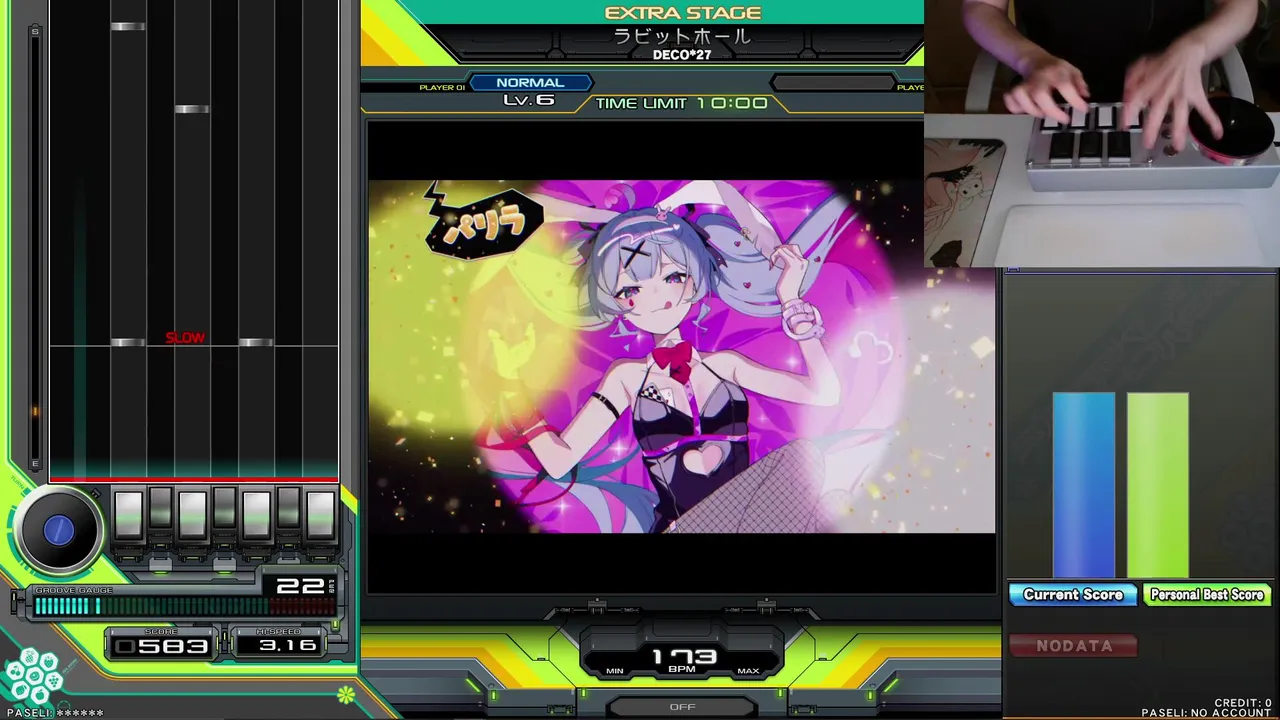Click the blue current score bar

(x=1084, y=485)
